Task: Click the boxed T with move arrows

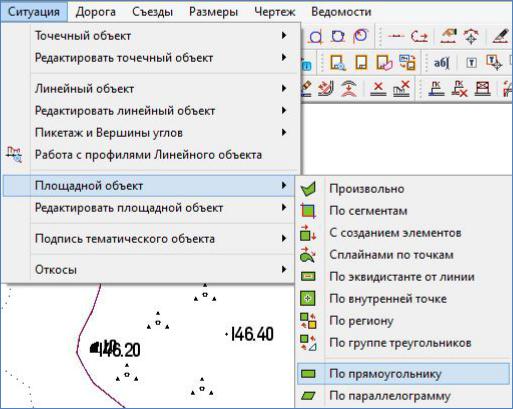Action: [494, 62]
